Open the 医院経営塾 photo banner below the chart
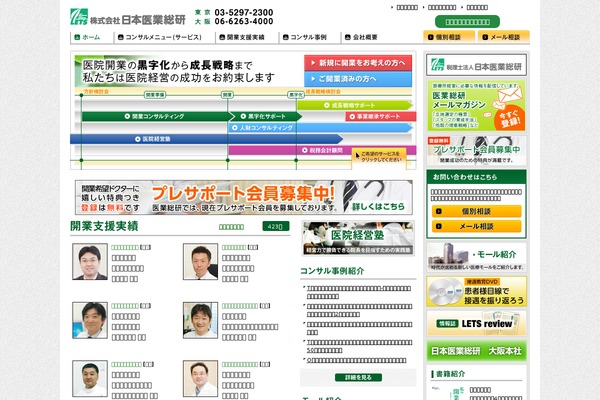This screenshot has height=400, width=600. [357, 238]
